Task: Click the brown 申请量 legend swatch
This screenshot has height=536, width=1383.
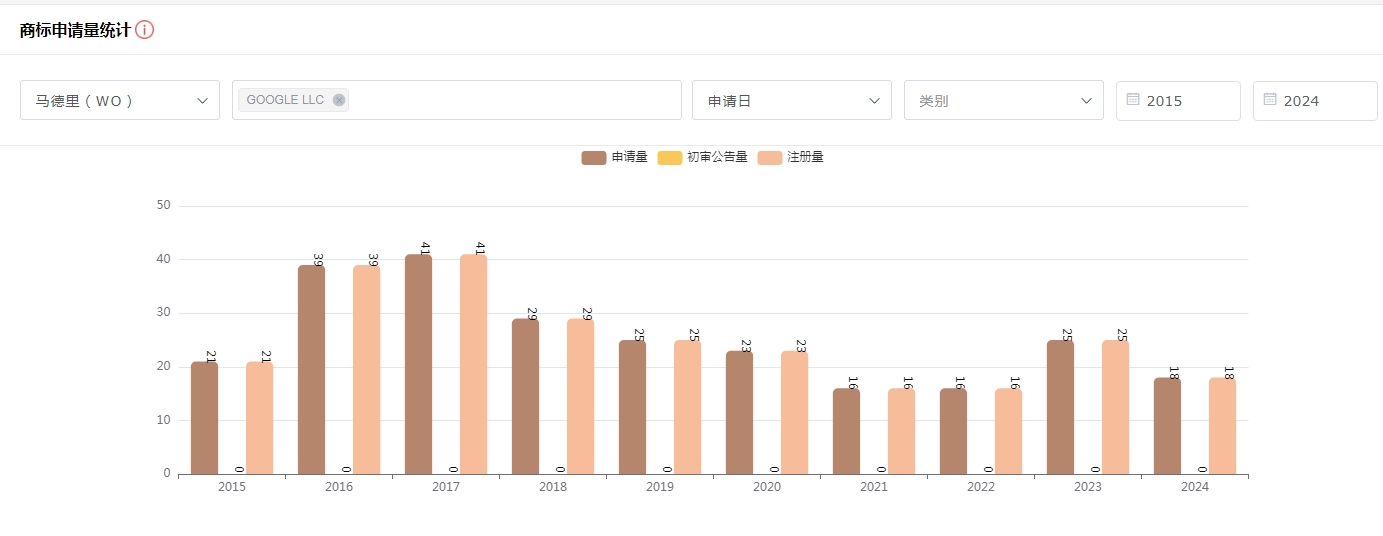Action: click(594, 157)
